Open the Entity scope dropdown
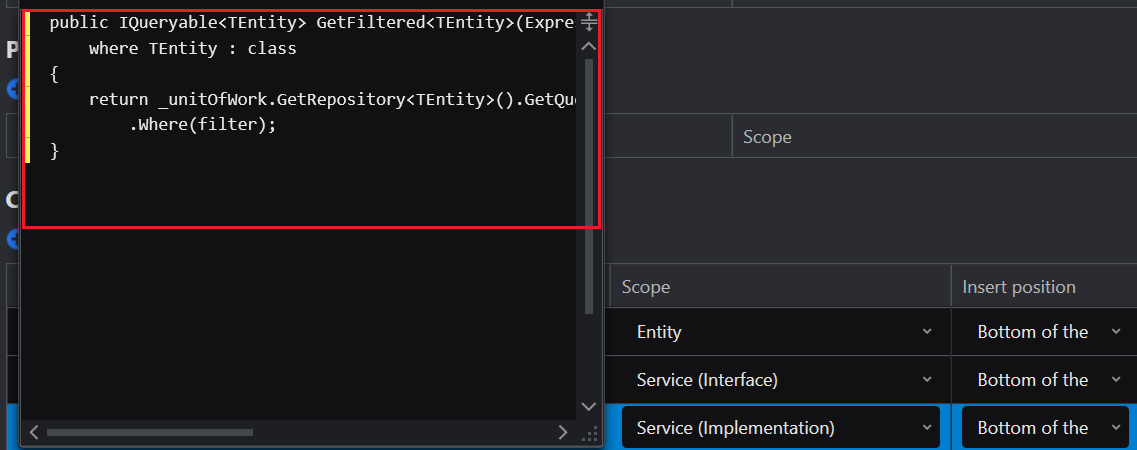Image resolution: width=1137 pixels, height=450 pixels. [780, 332]
